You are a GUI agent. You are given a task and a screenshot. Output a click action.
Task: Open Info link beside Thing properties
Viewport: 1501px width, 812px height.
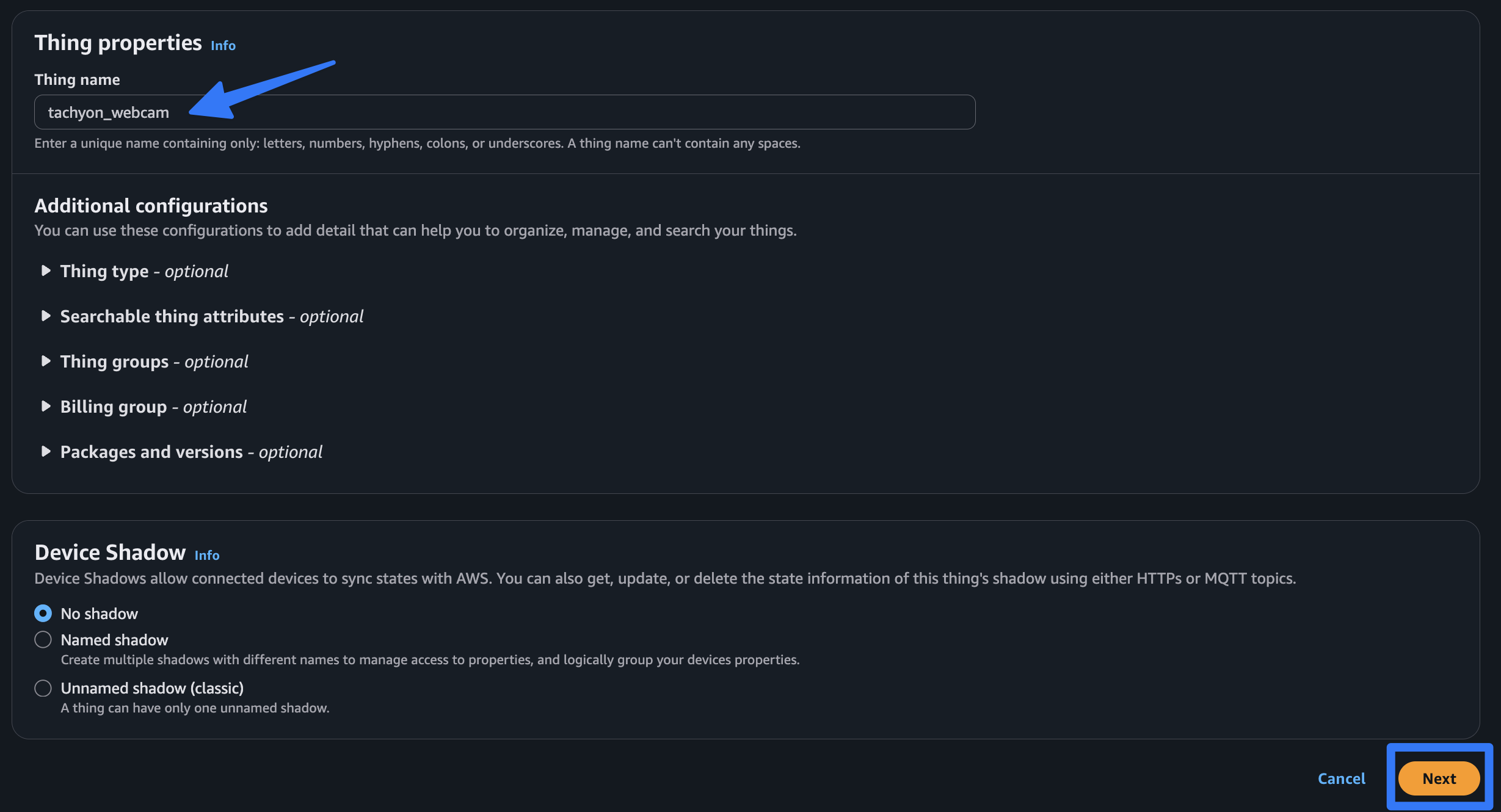click(x=223, y=46)
